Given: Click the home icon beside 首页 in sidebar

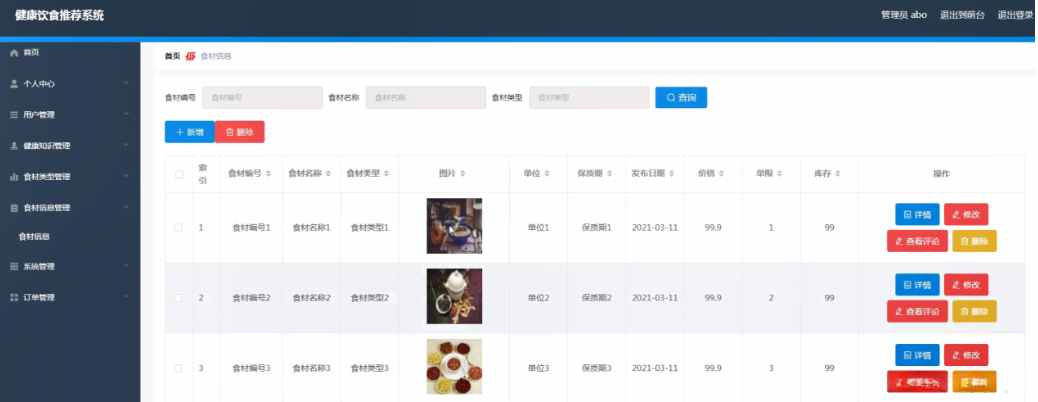Looking at the screenshot, I should tap(14, 52).
